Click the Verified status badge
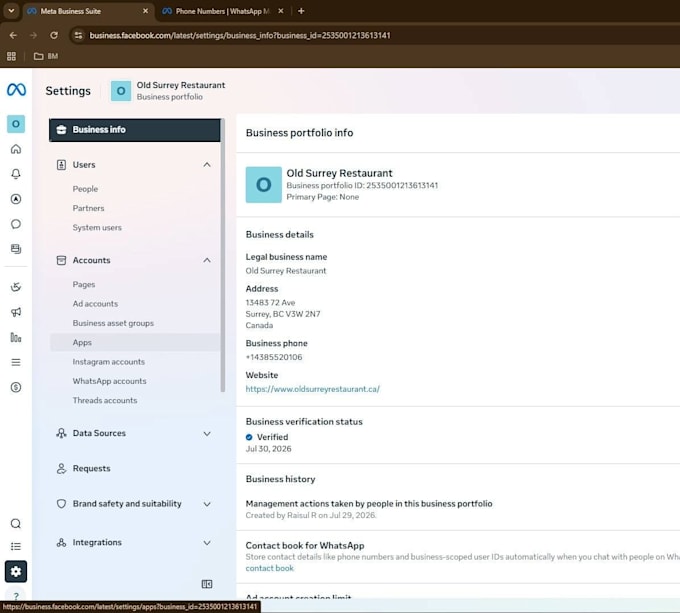This screenshot has height=613, width=680. pyautogui.click(x=267, y=437)
